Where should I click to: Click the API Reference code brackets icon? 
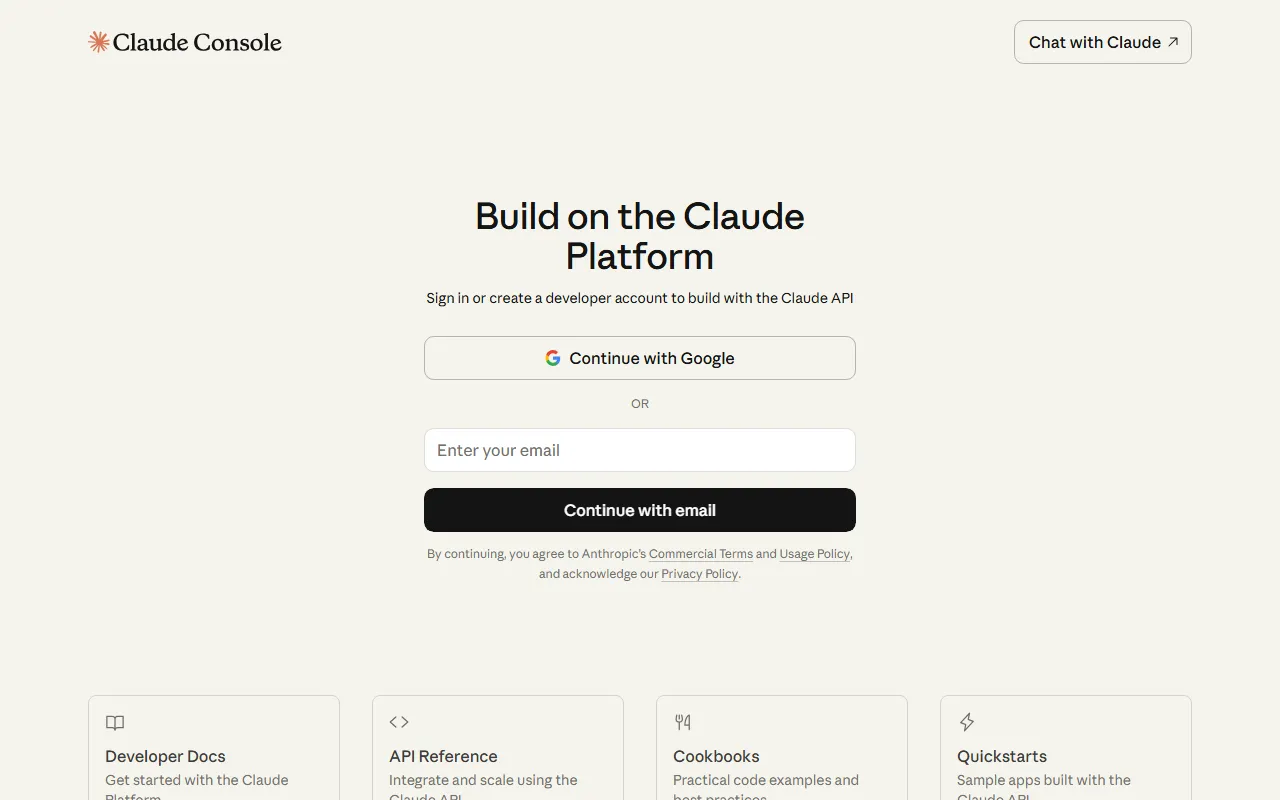399,722
